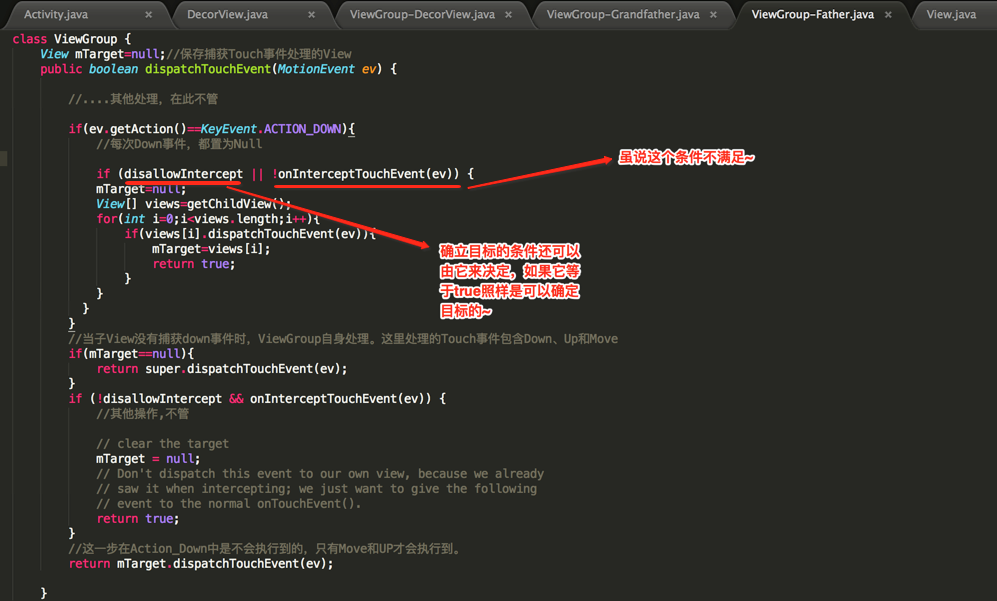This screenshot has height=601, width=997.
Task: Click the 'mTarget=views[i];' line
Action: pos(210,249)
